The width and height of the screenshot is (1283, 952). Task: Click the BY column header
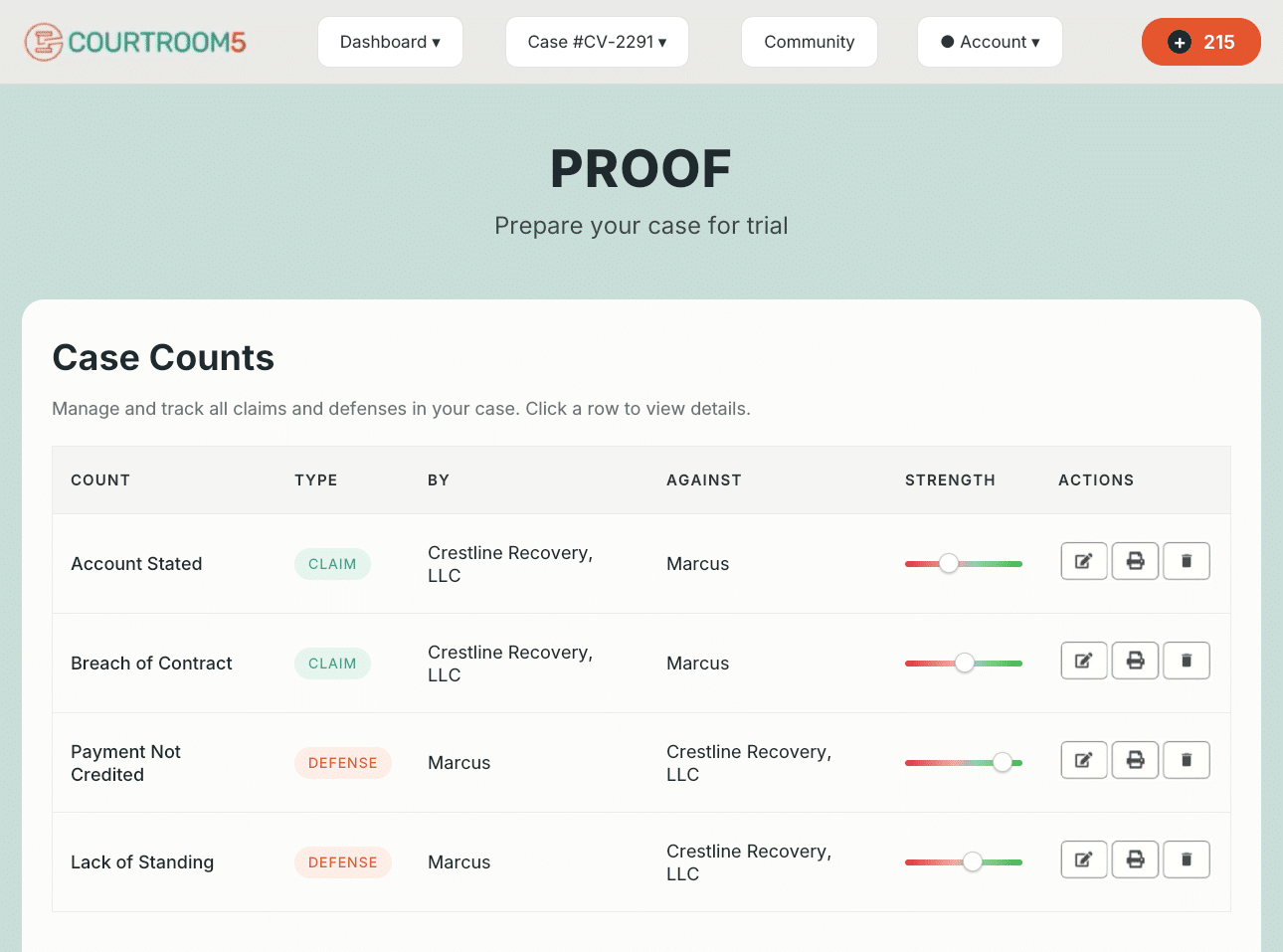439,480
